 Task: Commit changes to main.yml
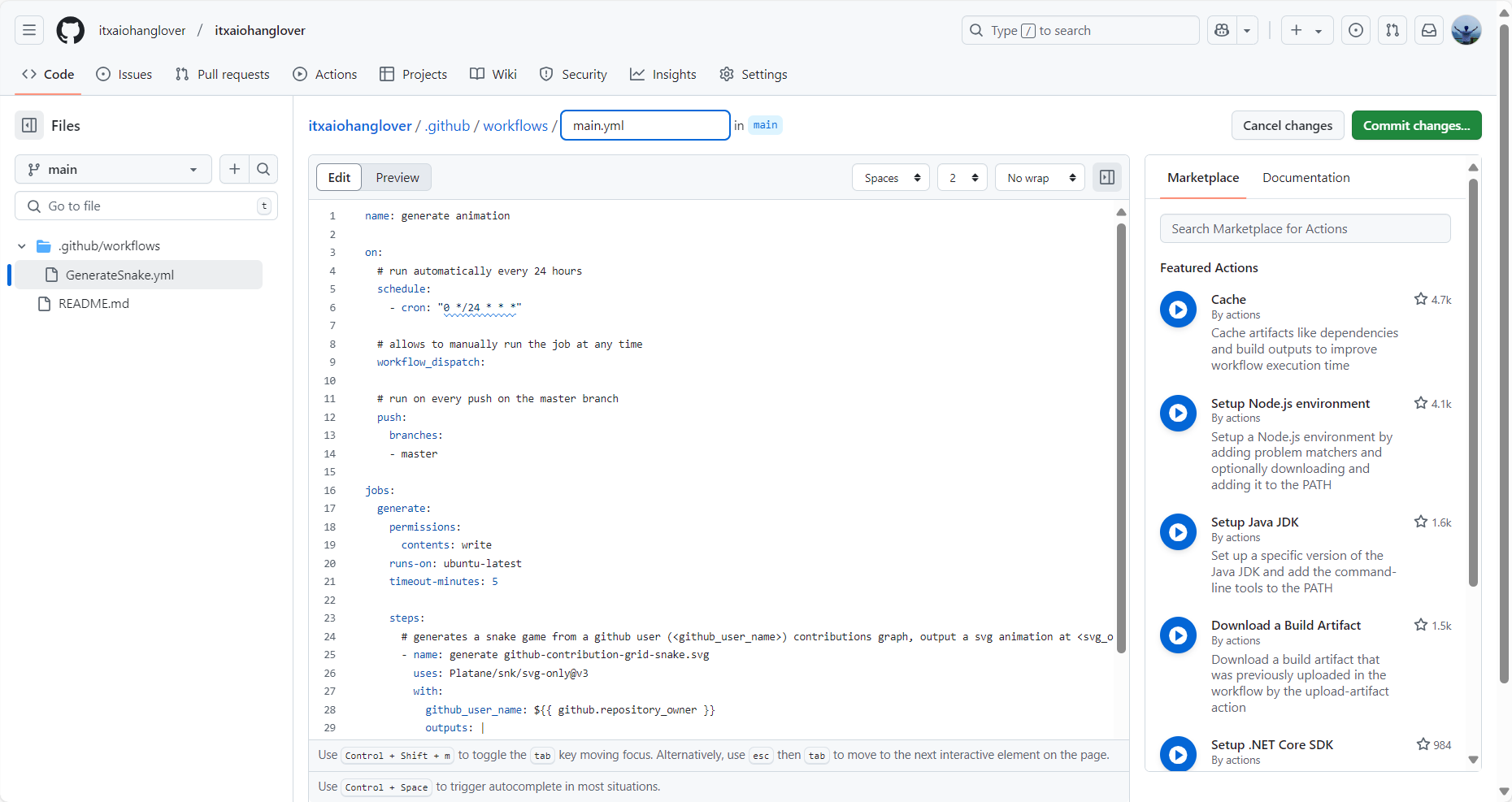1415,125
